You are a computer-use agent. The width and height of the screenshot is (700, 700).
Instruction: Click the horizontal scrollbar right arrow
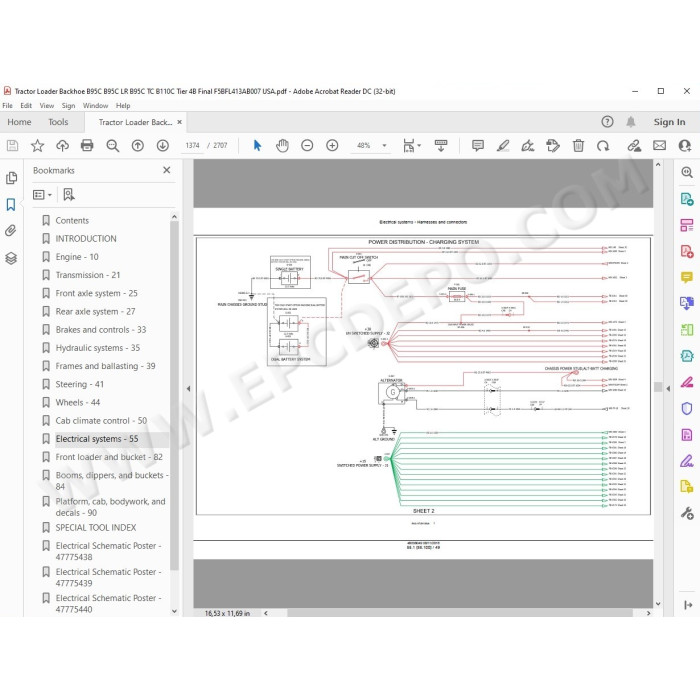pos(648,613)
